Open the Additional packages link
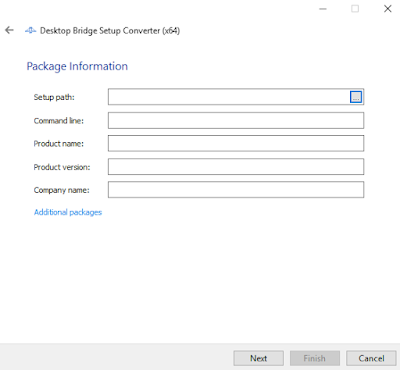Screen dimensions: 400x370 68,212
